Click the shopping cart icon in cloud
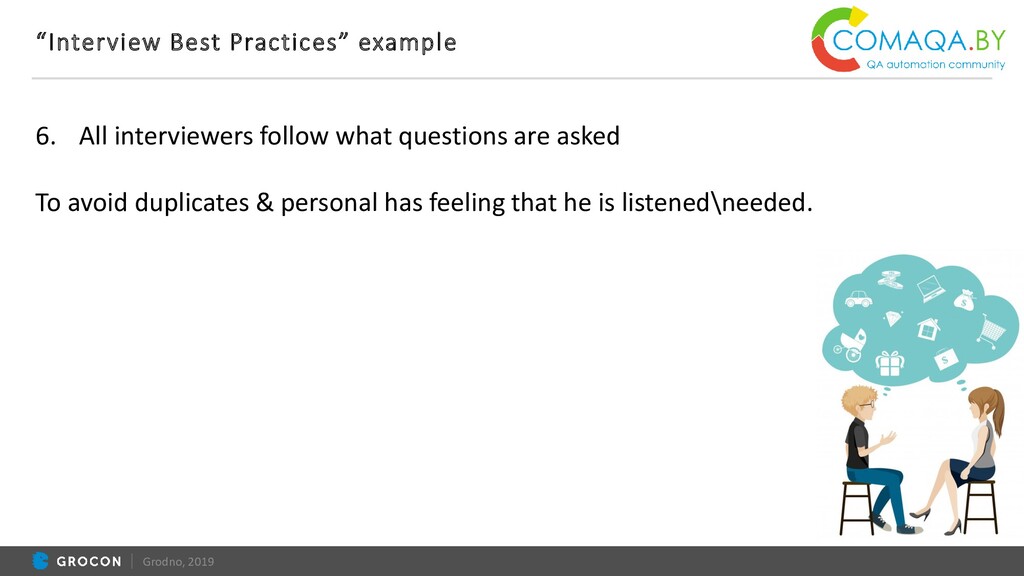This screenshot has width=1024, height=576. click(991, 331)
